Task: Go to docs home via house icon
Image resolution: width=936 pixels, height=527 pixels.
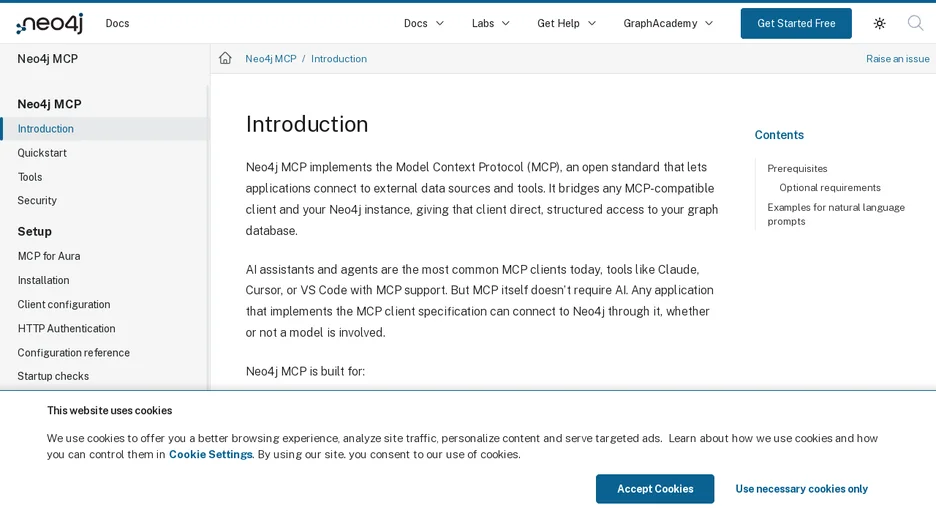Action: pyautogui.click(x=225, y=58)
